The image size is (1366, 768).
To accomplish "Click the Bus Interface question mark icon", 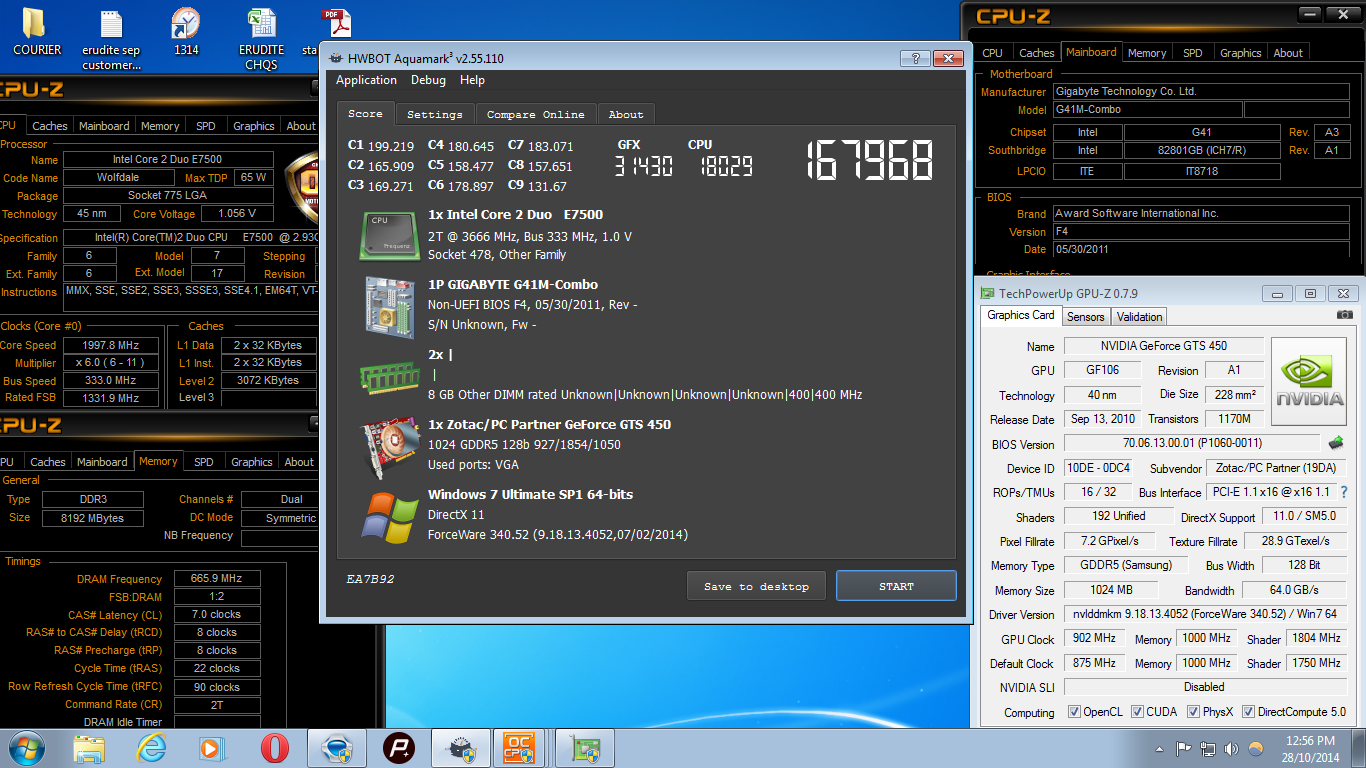I will (1344, 492).
